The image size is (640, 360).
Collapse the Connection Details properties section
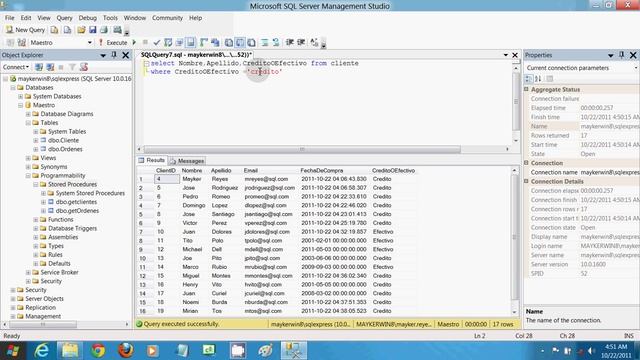tap(527, 181)
